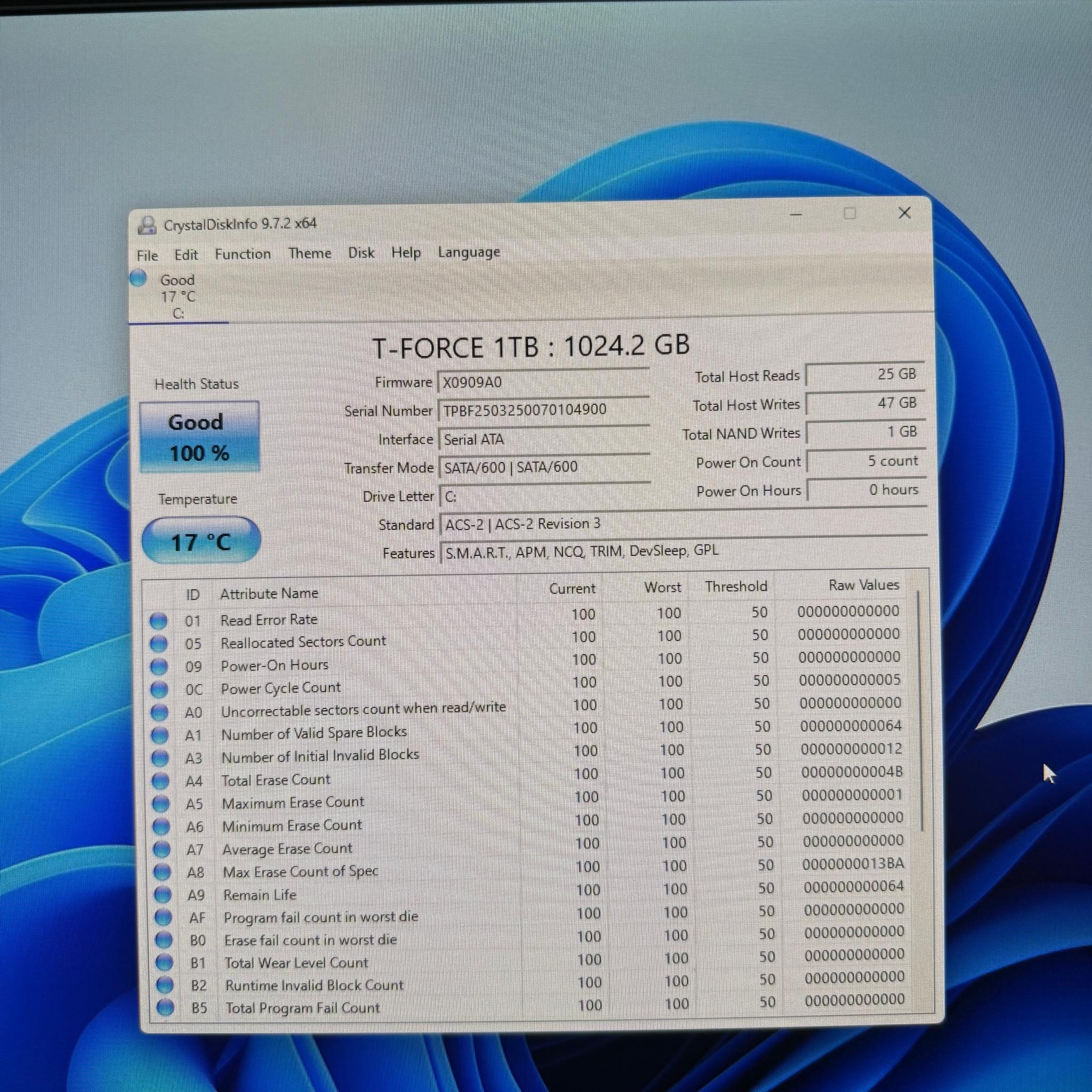The height and width of the screenshot is (1092, 1092).
Task: Click the Power On Count value 5 count
Action: tap(866, 461)
